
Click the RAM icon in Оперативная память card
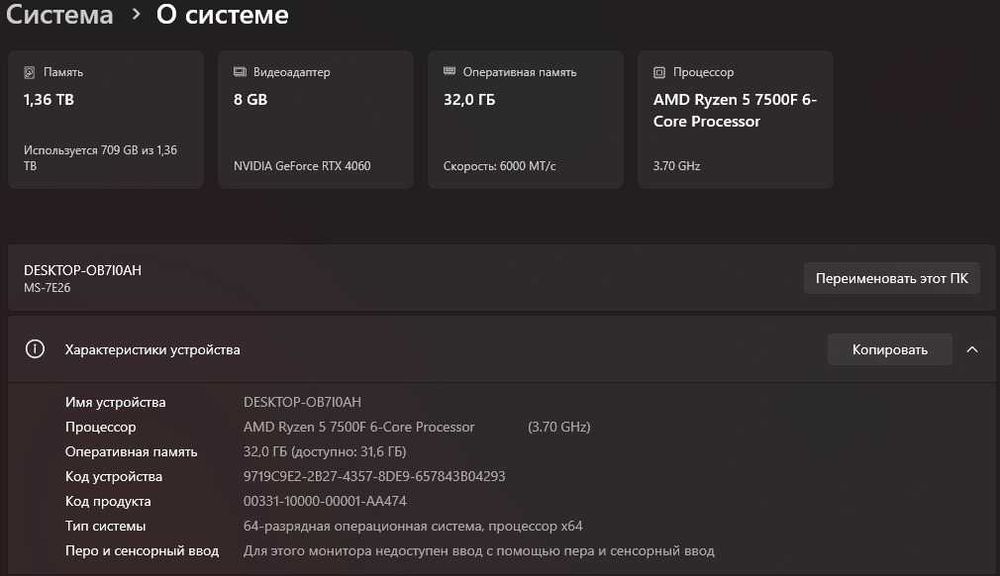450,72
